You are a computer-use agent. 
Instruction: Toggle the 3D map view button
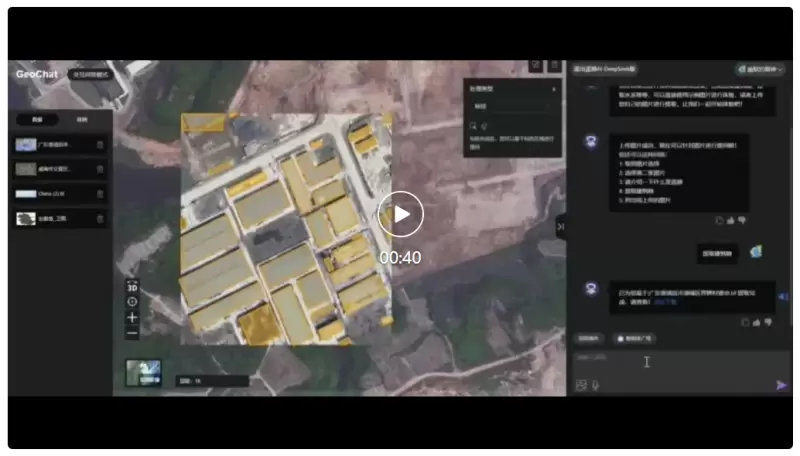pos(132,286)
